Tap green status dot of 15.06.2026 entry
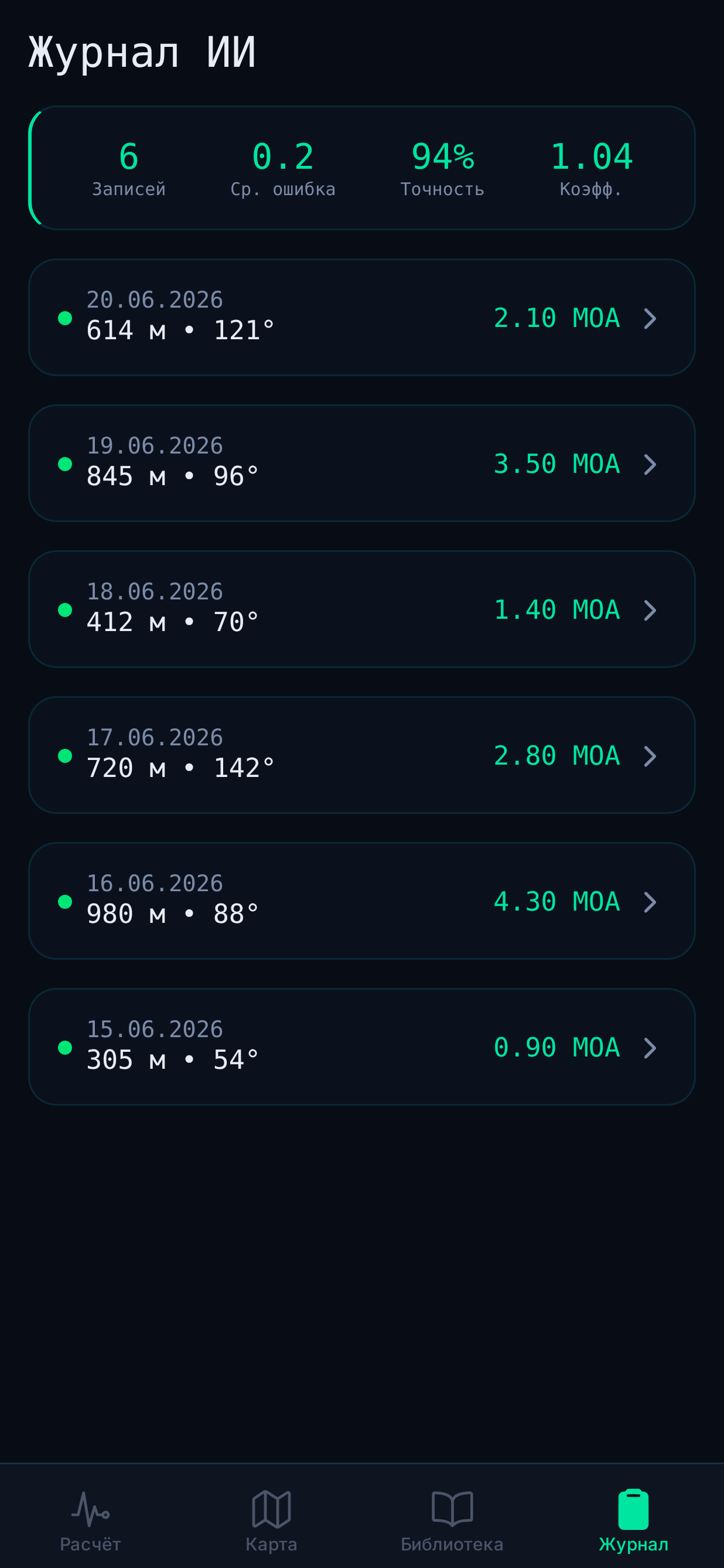 pos(65,1048)
